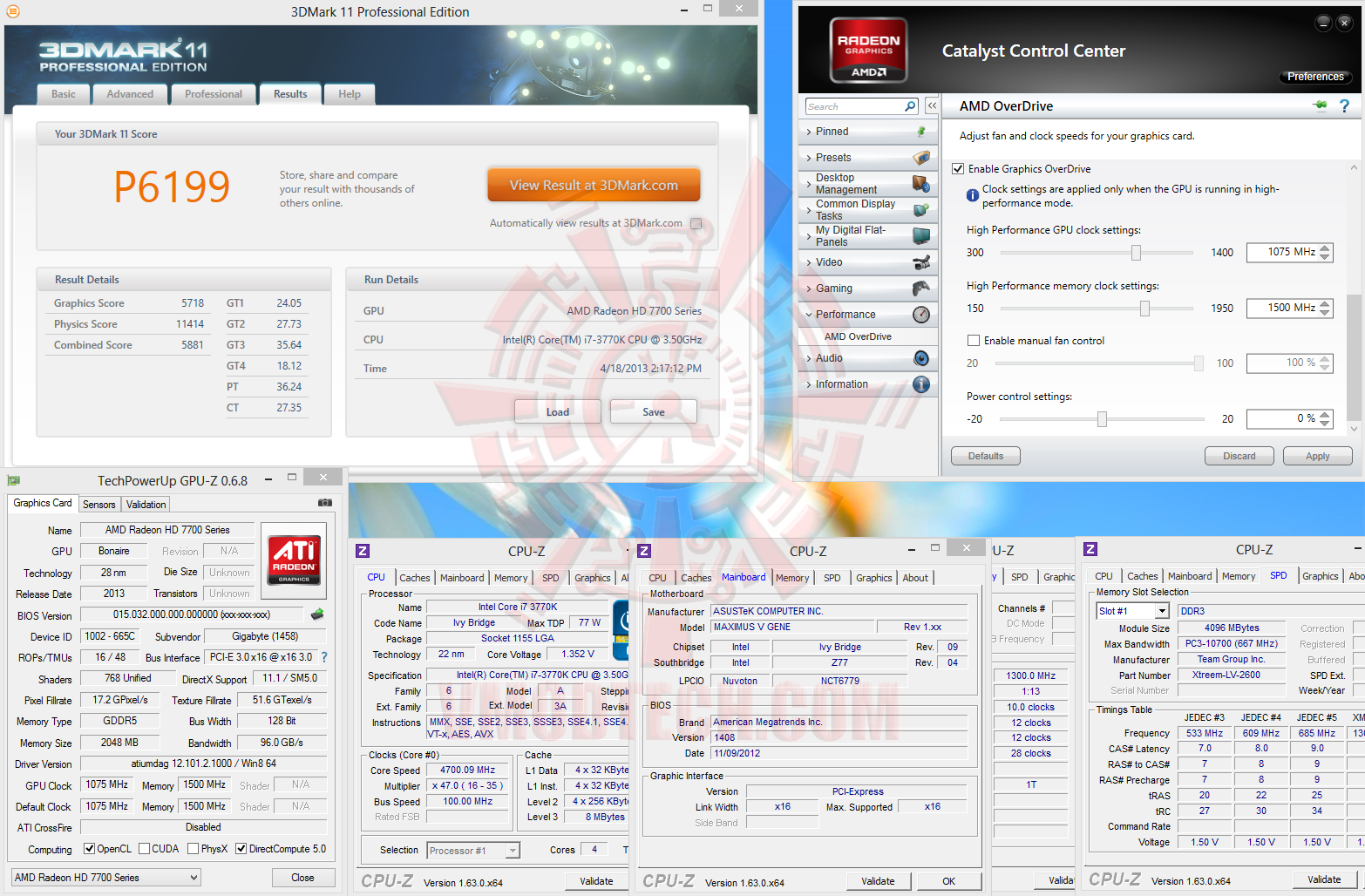Expand the Audio section arrow
The width and height of the screenshot is (1365, 896).
coord(809,358)
